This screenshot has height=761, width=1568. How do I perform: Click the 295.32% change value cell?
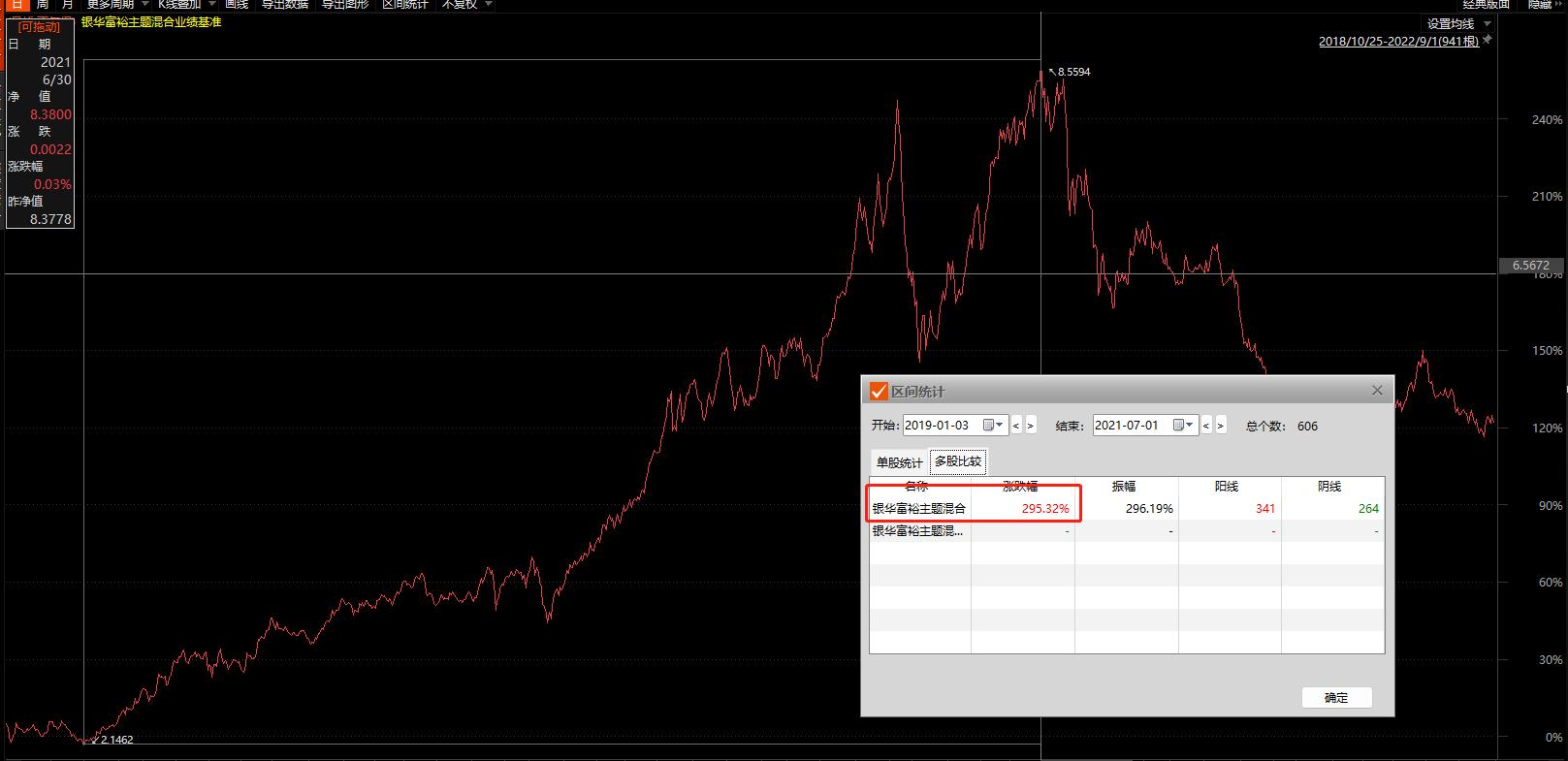point(1045,508)
